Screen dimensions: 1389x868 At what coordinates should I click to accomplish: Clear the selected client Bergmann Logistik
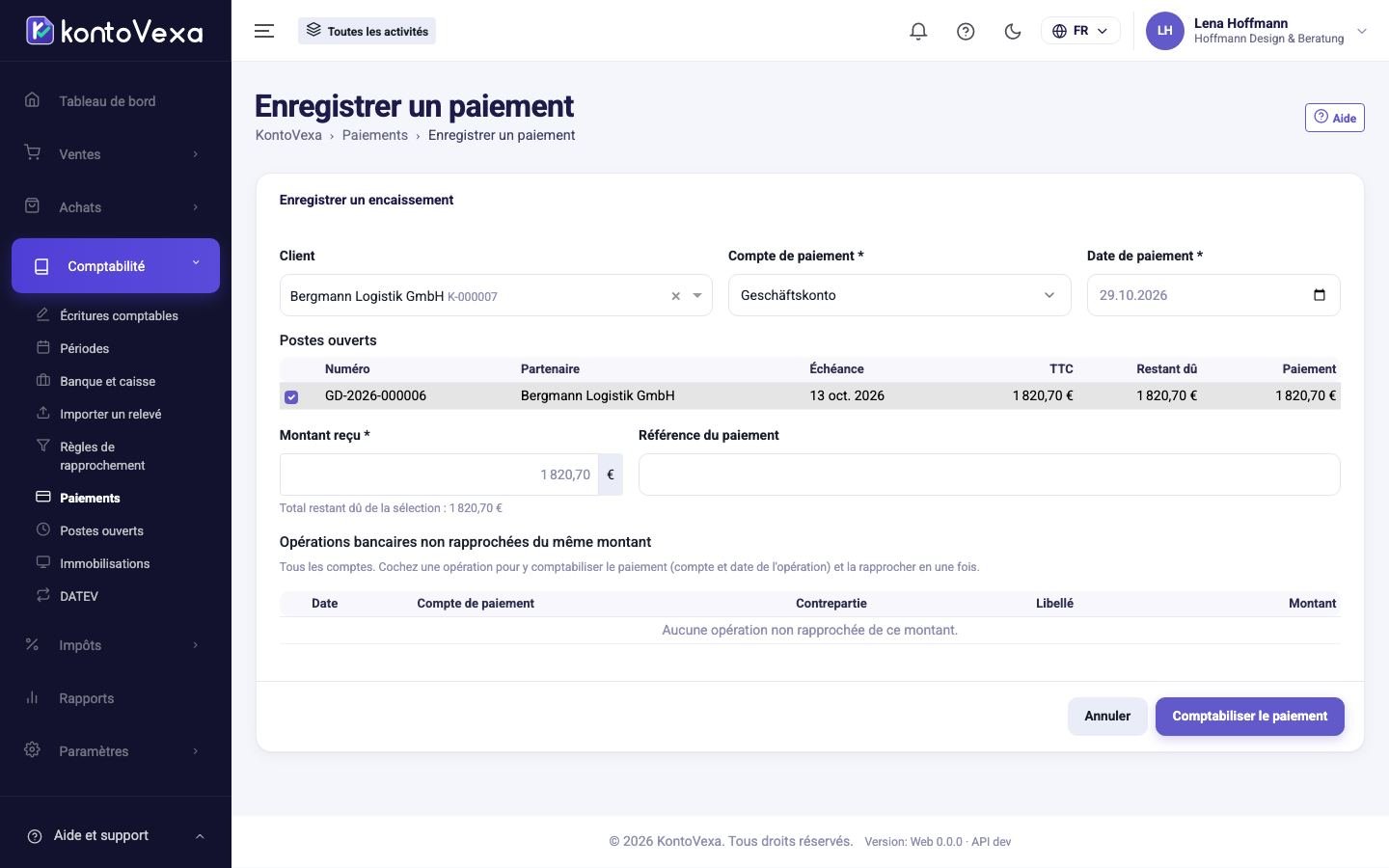pyautogui.click(x=675, y=296)
